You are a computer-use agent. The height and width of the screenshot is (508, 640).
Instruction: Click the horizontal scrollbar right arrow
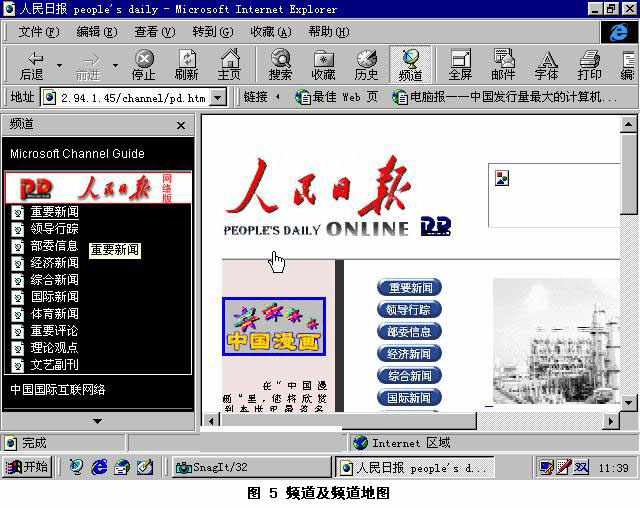(x=611, y=421)
